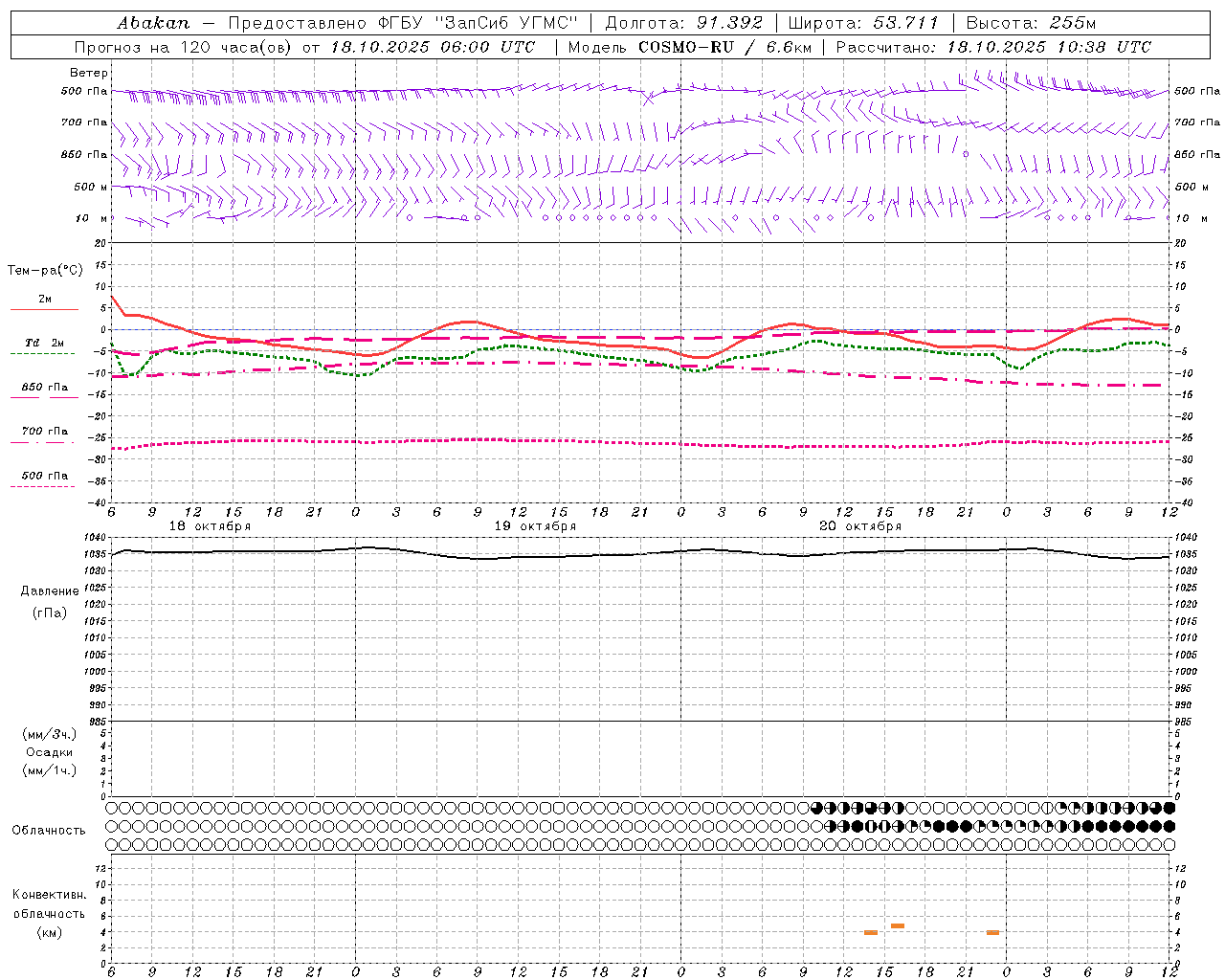Click the "(гПа)" unit label below Давление
Viewport: 1225px width, 980px height.
[x=50, y=612]
